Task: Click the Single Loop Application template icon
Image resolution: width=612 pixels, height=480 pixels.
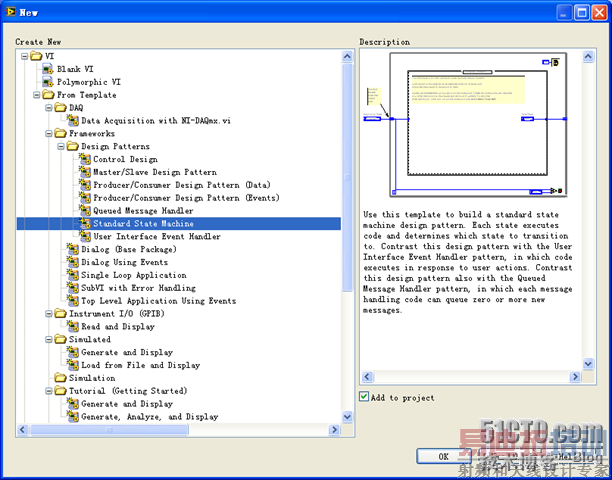Action: click(73, 275)
